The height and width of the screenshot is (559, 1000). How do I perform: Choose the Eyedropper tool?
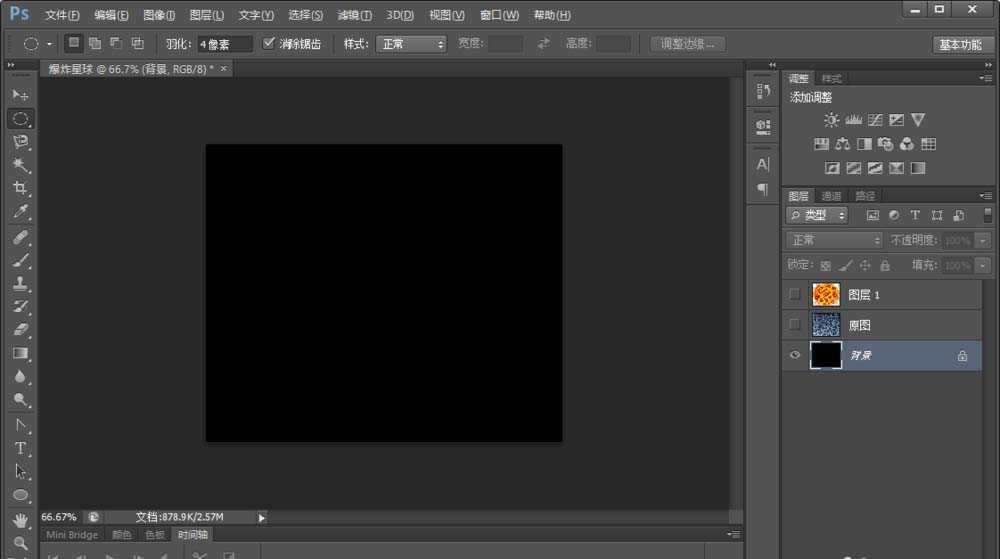coord(20,213)
